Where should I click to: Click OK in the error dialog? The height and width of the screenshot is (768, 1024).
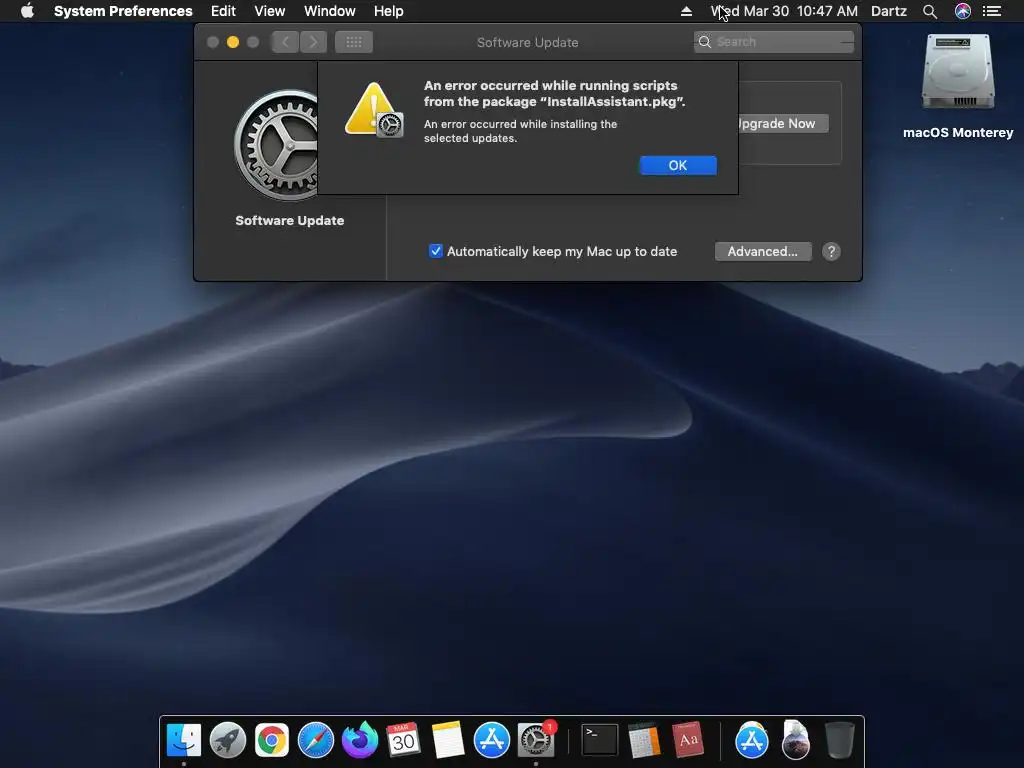(678, 165)
